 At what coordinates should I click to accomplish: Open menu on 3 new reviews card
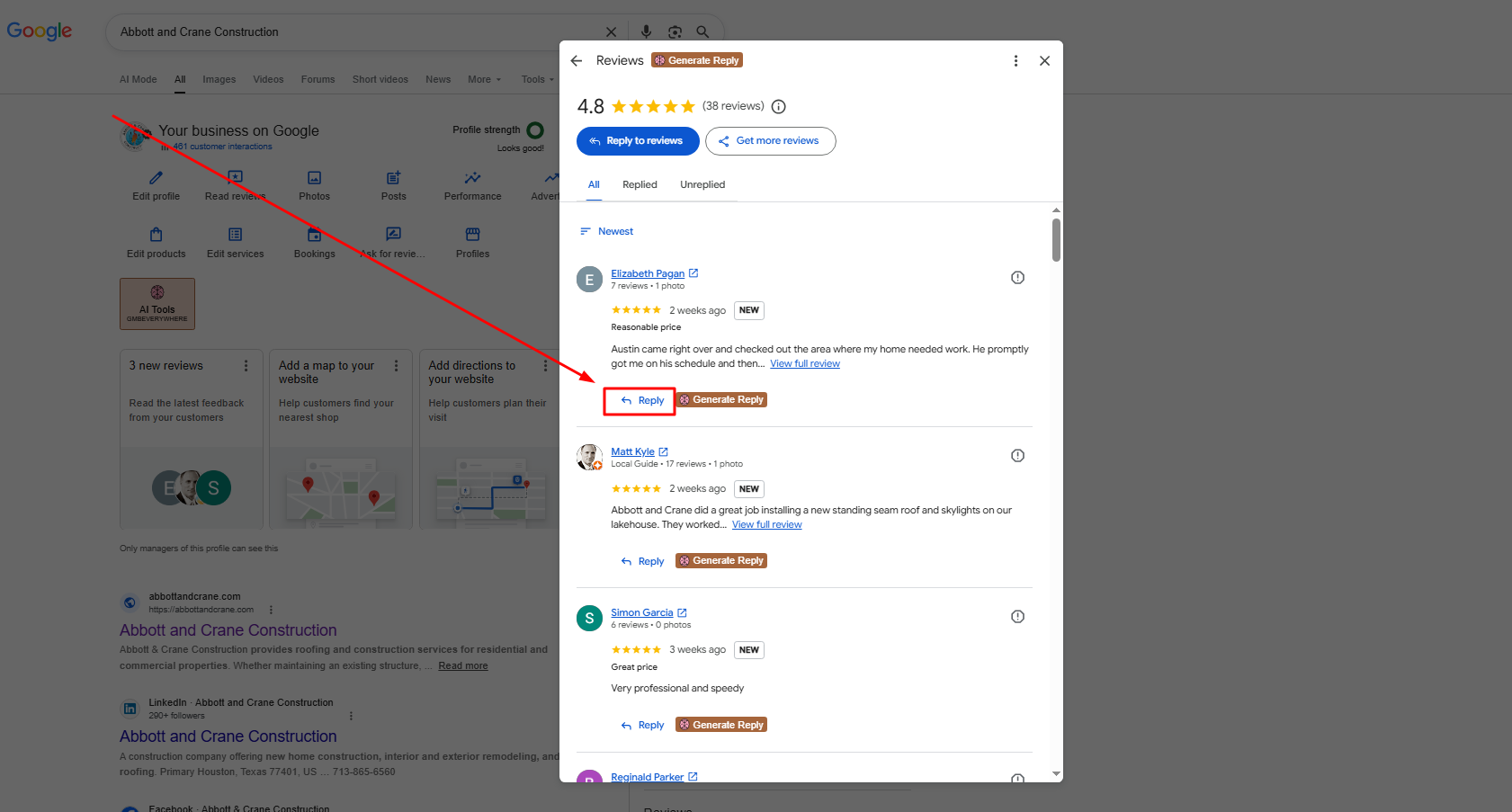pyautogui.click(x=246, y=366)
